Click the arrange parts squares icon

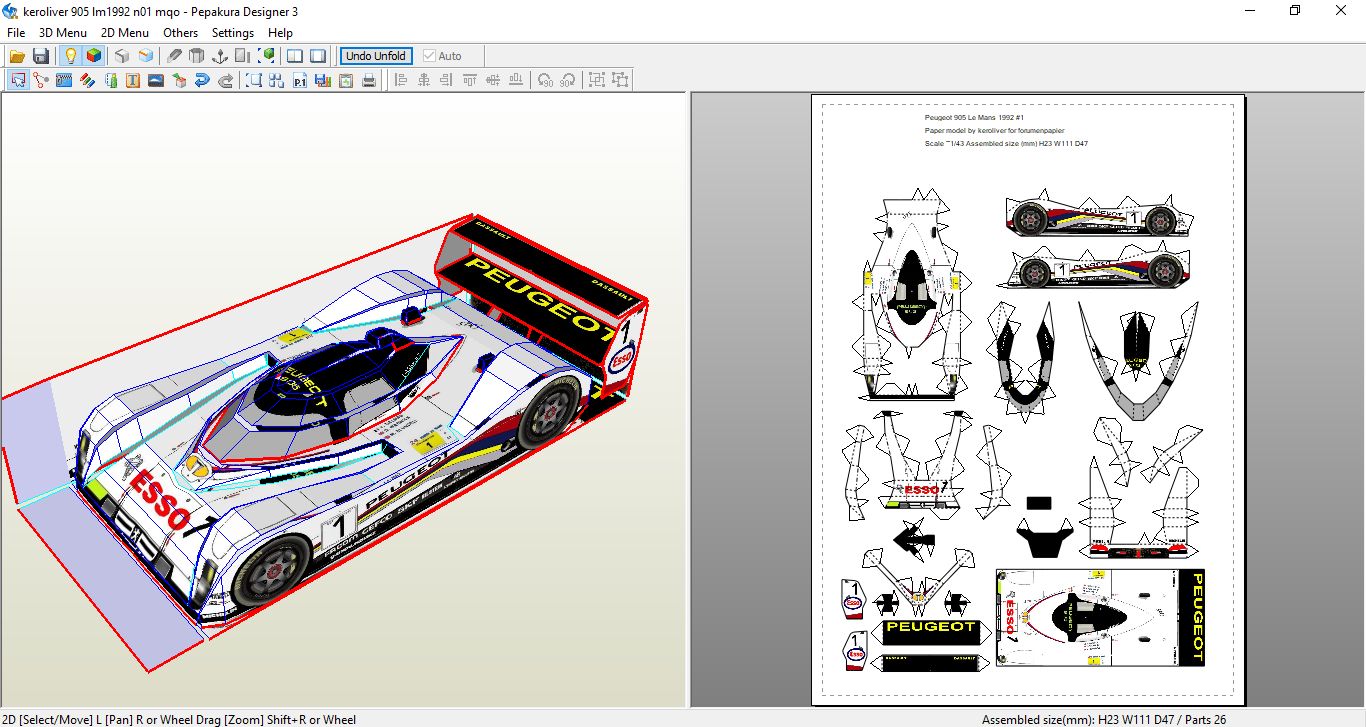pyautogui.click(x=277, y=80)
